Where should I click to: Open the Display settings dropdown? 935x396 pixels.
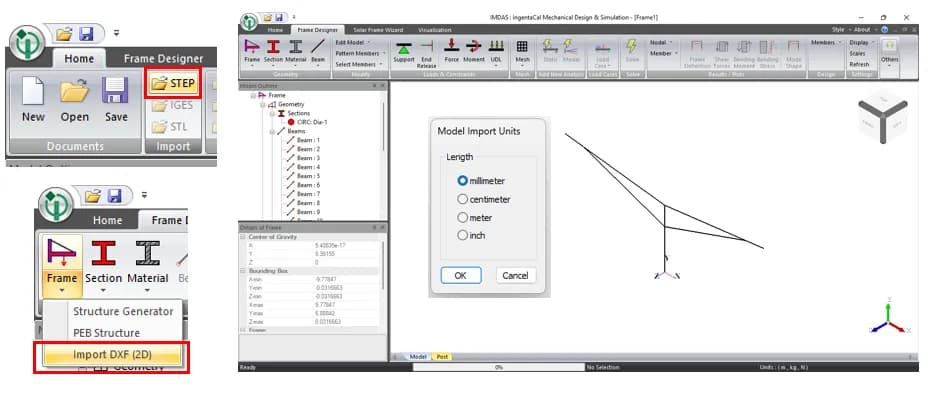862,42
